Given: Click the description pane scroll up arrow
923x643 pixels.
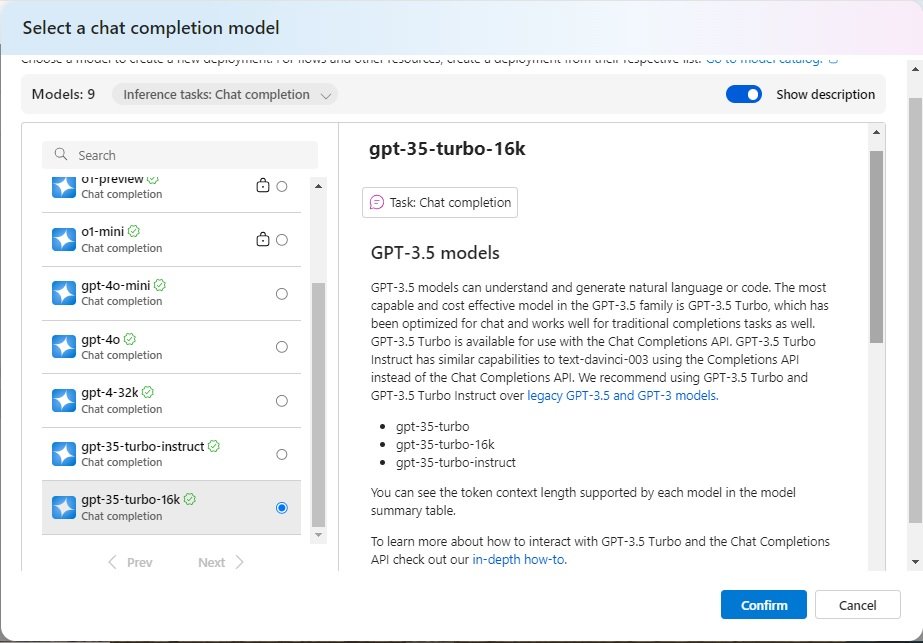Looking at the screenshot, I should pos(876,132).
